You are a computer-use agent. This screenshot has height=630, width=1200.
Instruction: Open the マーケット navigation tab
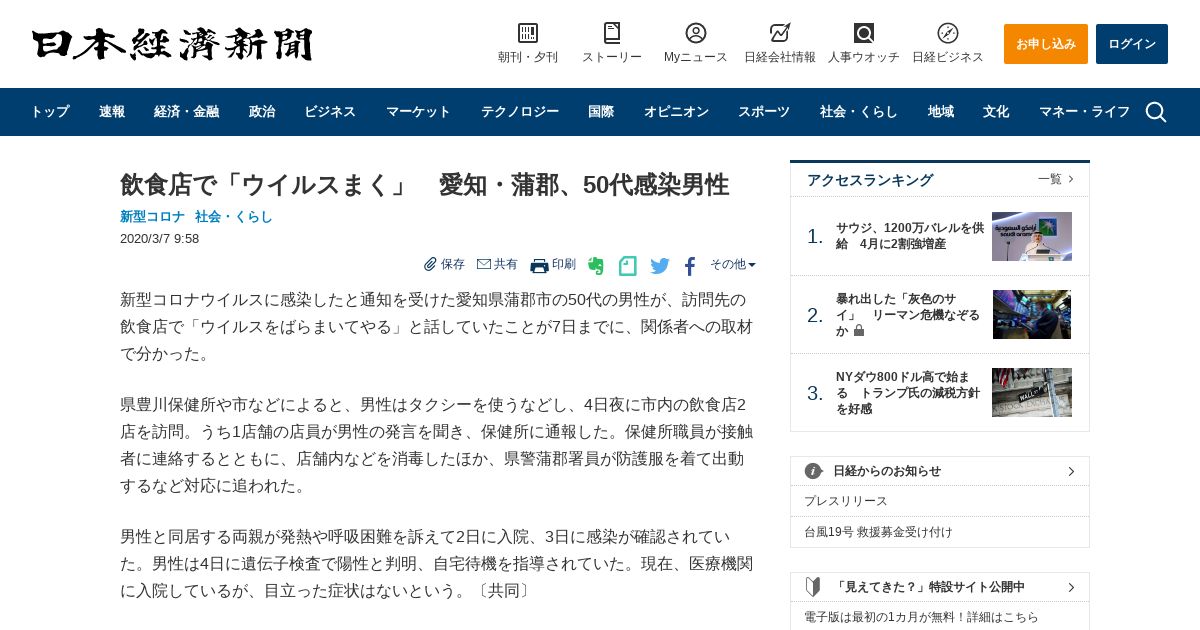418,112
